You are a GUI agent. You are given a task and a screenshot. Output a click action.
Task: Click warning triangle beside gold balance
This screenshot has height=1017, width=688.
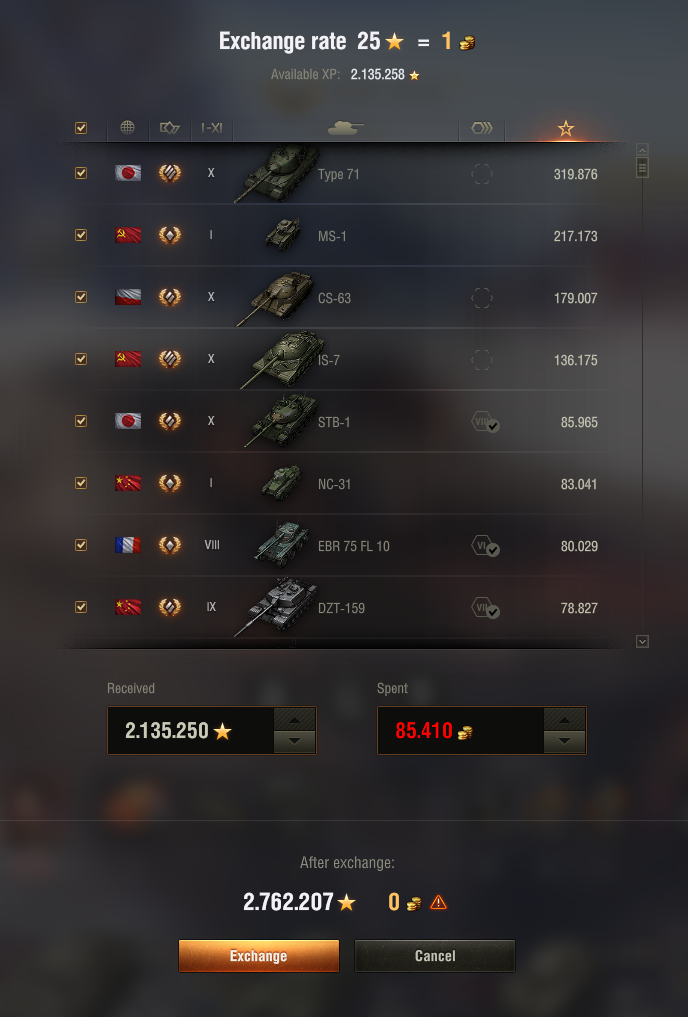pyautogui.click(x=439, y=902)
